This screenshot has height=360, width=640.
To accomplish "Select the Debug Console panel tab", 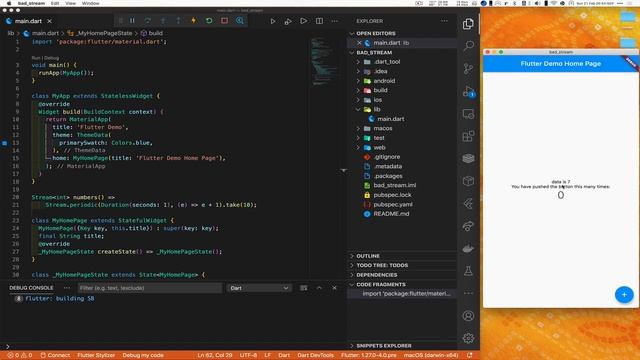I will point(31,288).
